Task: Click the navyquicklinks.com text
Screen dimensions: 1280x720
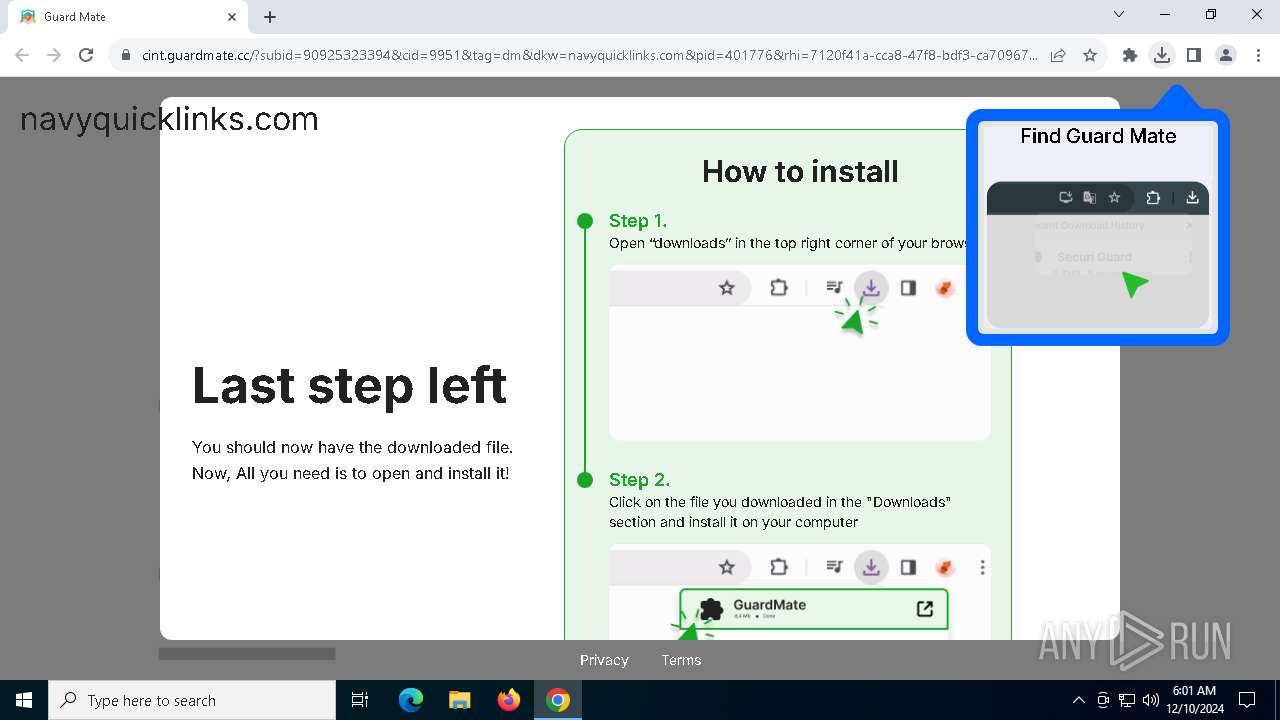Action: point(169,120)
